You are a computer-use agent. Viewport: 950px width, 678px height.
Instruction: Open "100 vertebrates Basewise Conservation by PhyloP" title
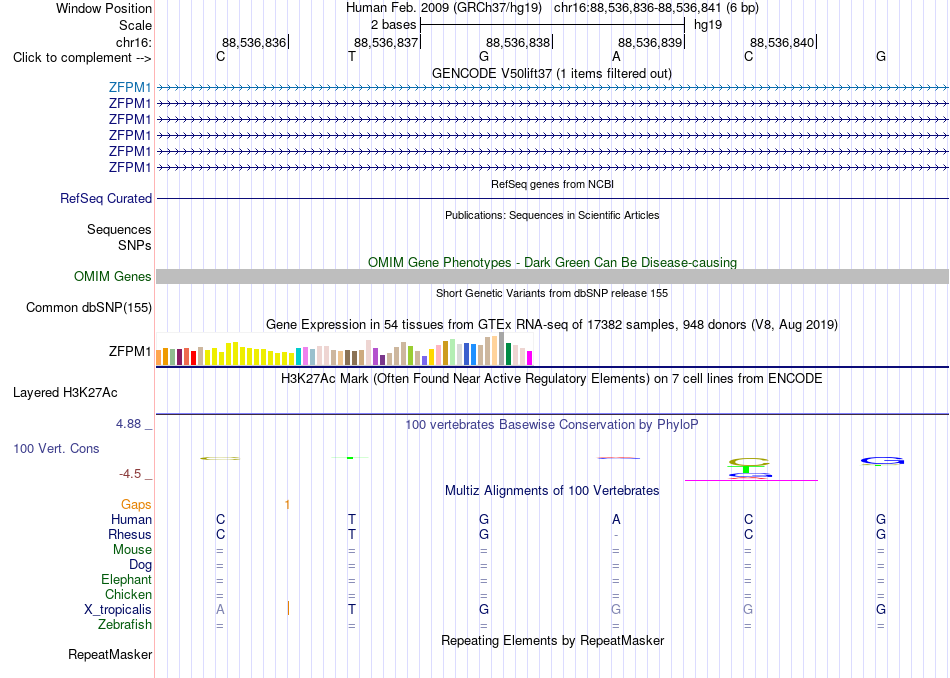551,425
